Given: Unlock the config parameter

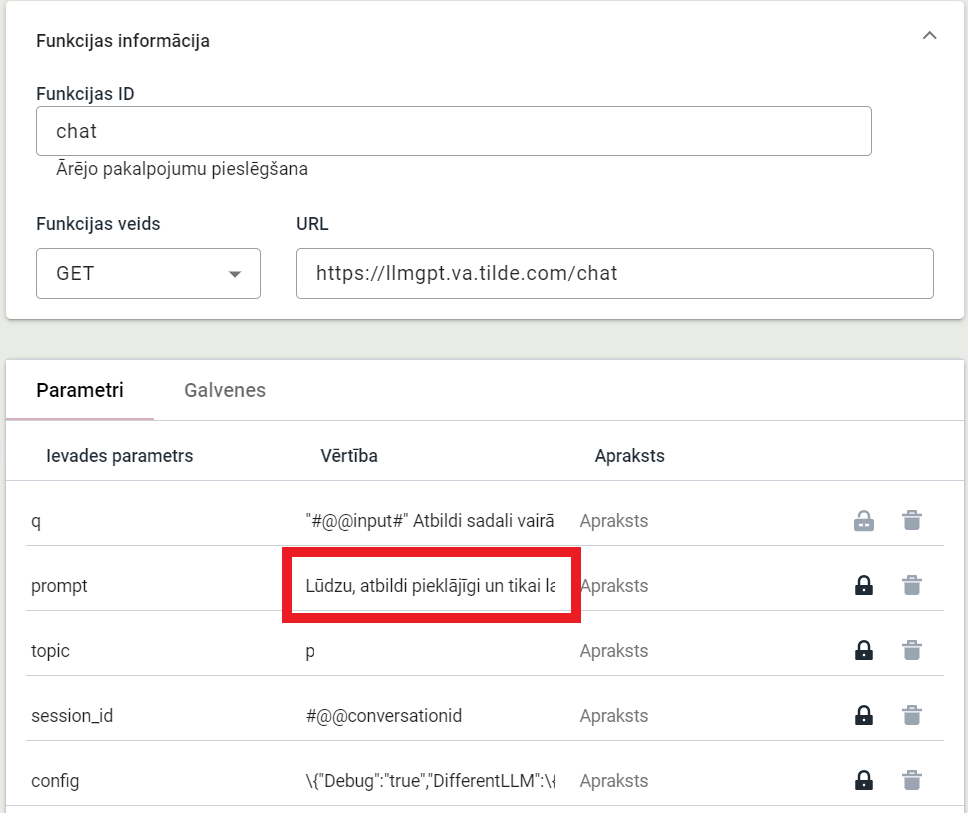Looking at the screenshot, I should pyautogui.click(x=864, y=781).
